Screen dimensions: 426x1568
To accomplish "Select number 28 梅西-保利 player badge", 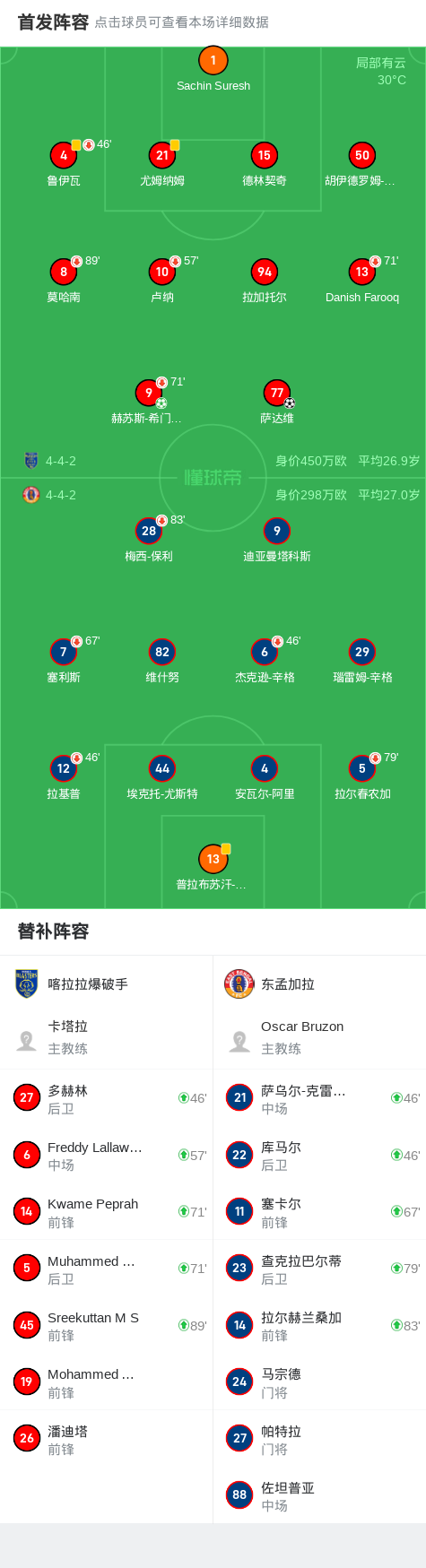I will pyautogui.click(x=149, y=531).
